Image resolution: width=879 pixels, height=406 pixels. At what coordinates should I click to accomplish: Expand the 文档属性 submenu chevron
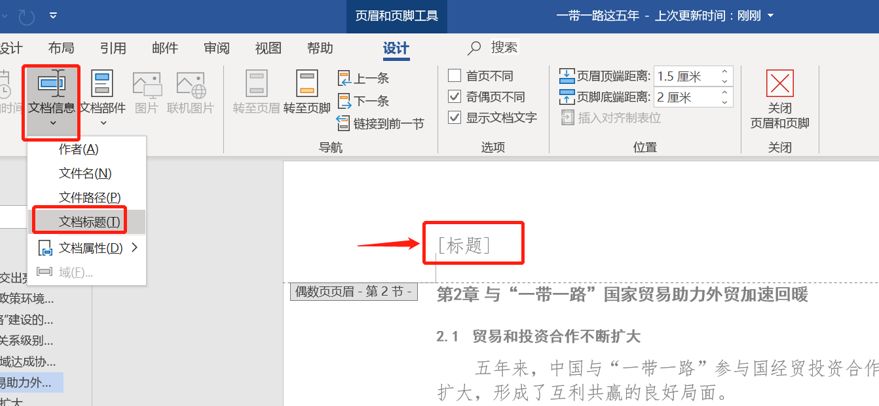[134, 247]
